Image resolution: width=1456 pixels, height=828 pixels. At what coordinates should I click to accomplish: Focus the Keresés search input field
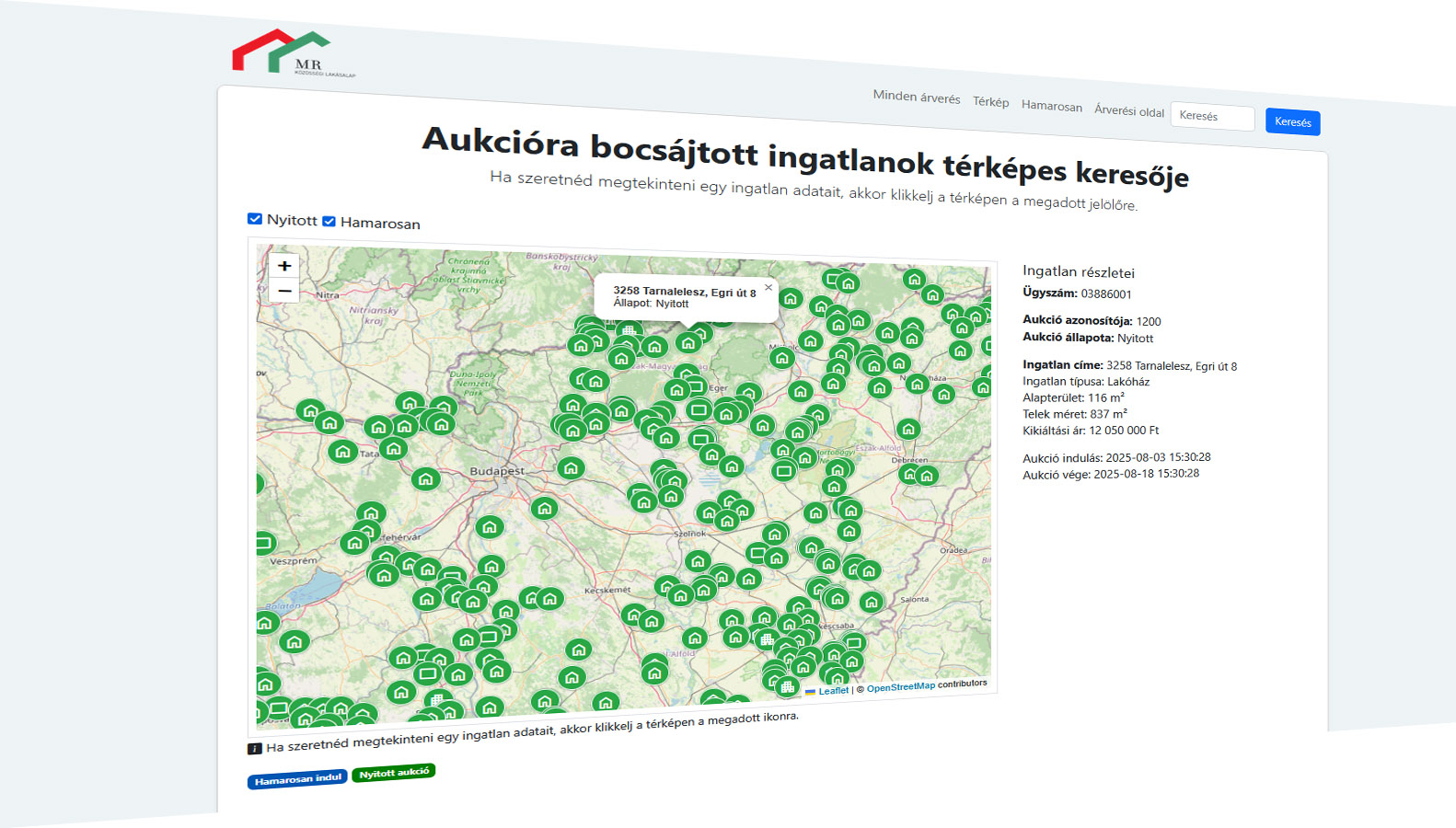[x=1211, y=117]
